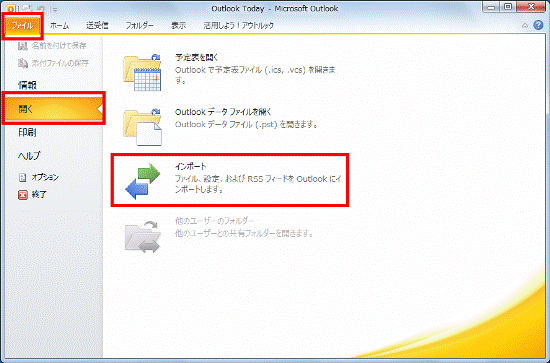Click the 名前を付けて保存 disk icon

22,46
